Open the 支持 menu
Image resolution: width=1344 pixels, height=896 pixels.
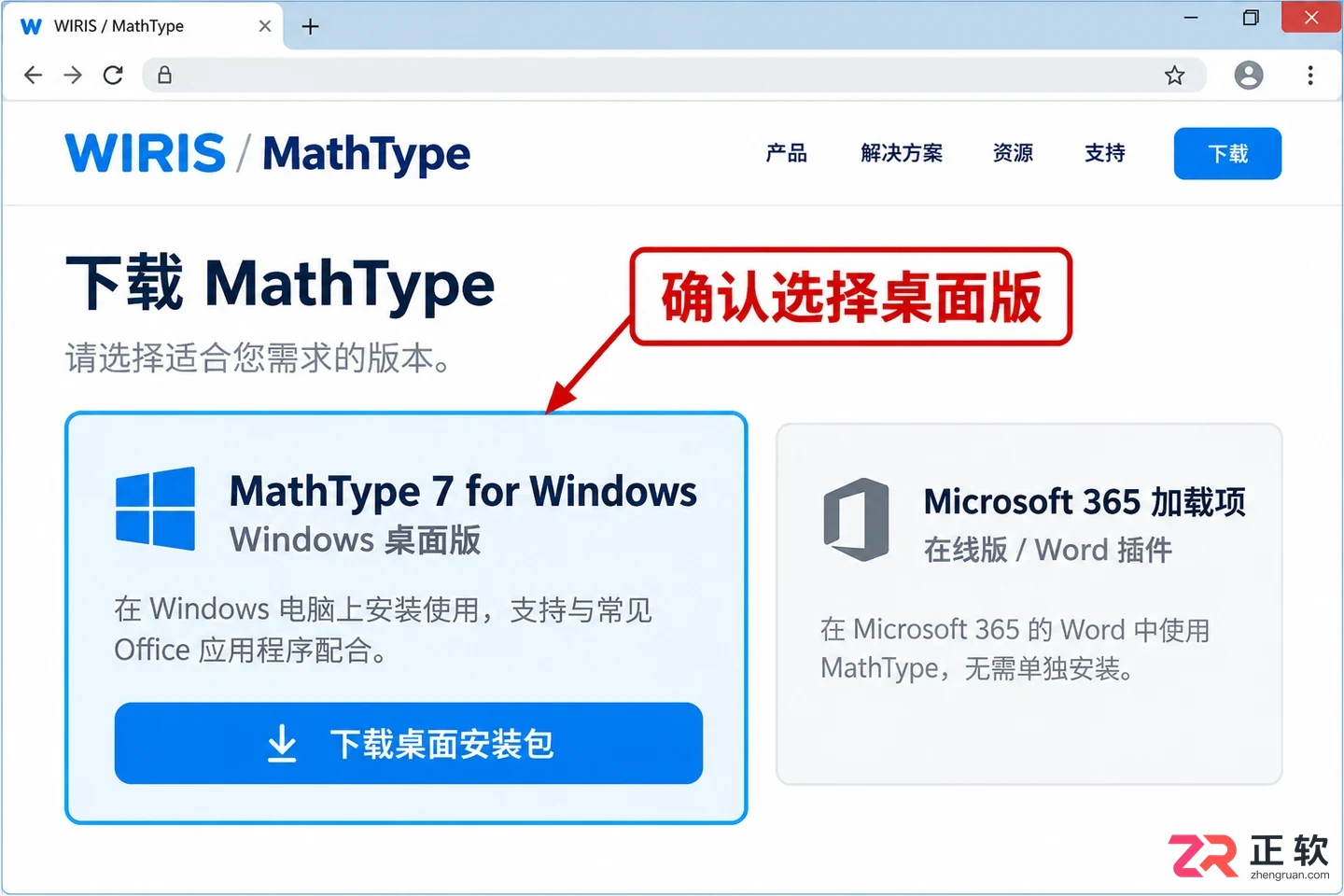click(1105, 153)
